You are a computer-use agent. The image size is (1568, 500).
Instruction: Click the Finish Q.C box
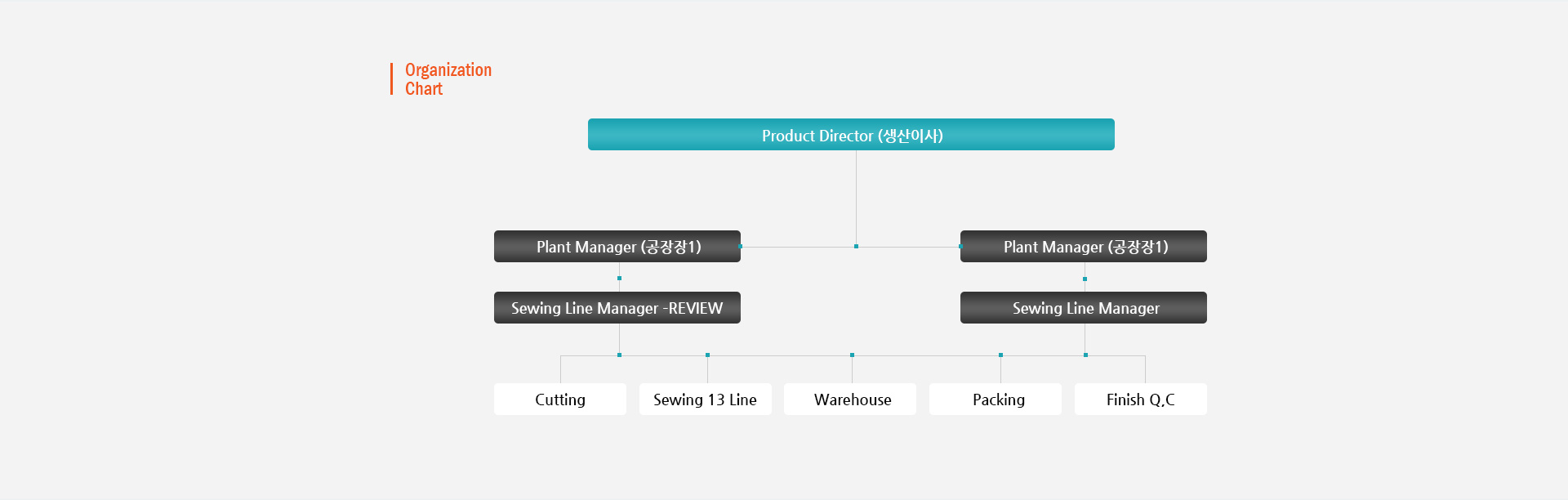click(1141, 400)
